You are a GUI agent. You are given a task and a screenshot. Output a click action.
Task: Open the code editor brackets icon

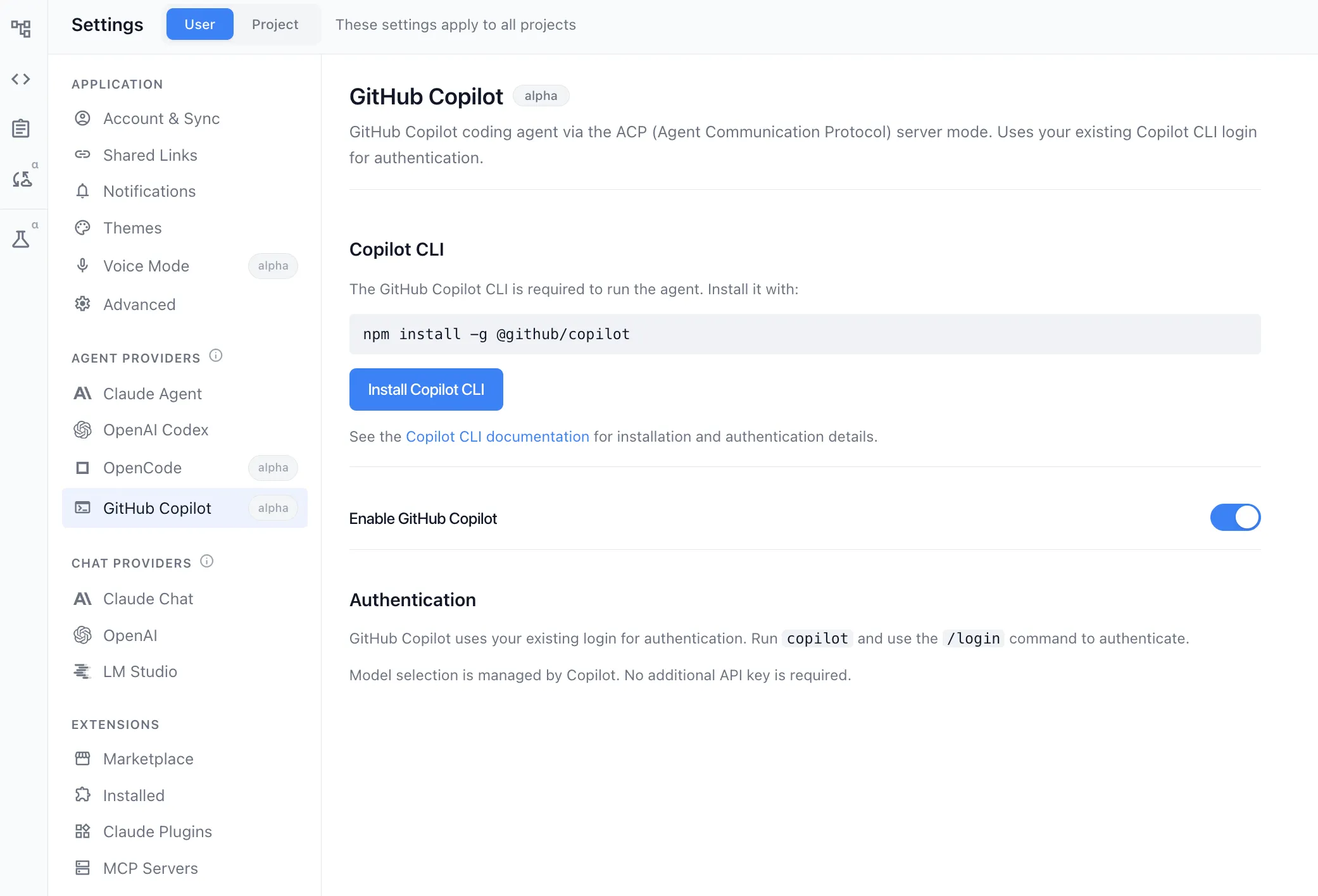pos(21,79)
